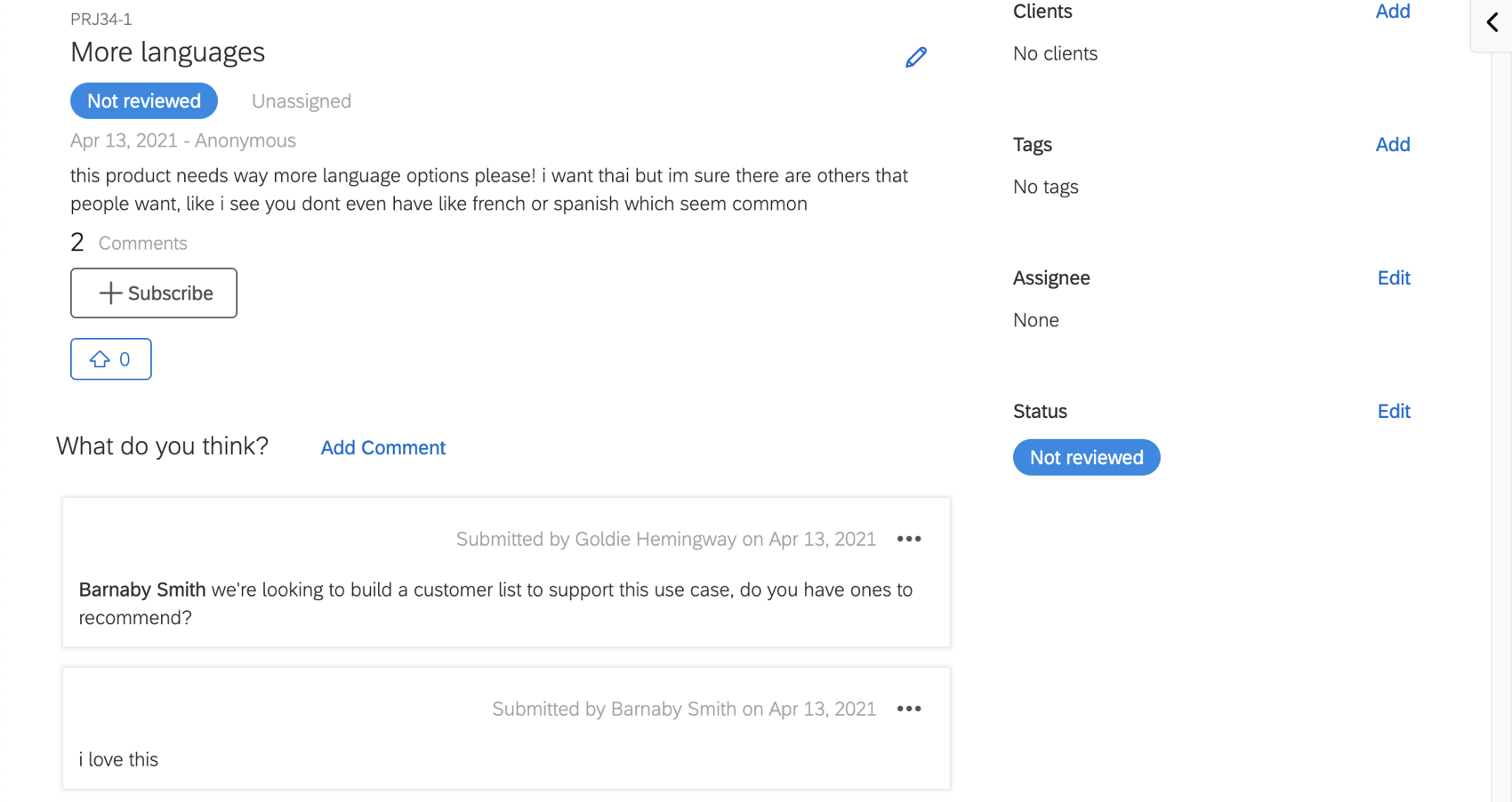
Task: Add a tag in the Tags section
Action: (1393, 144)
